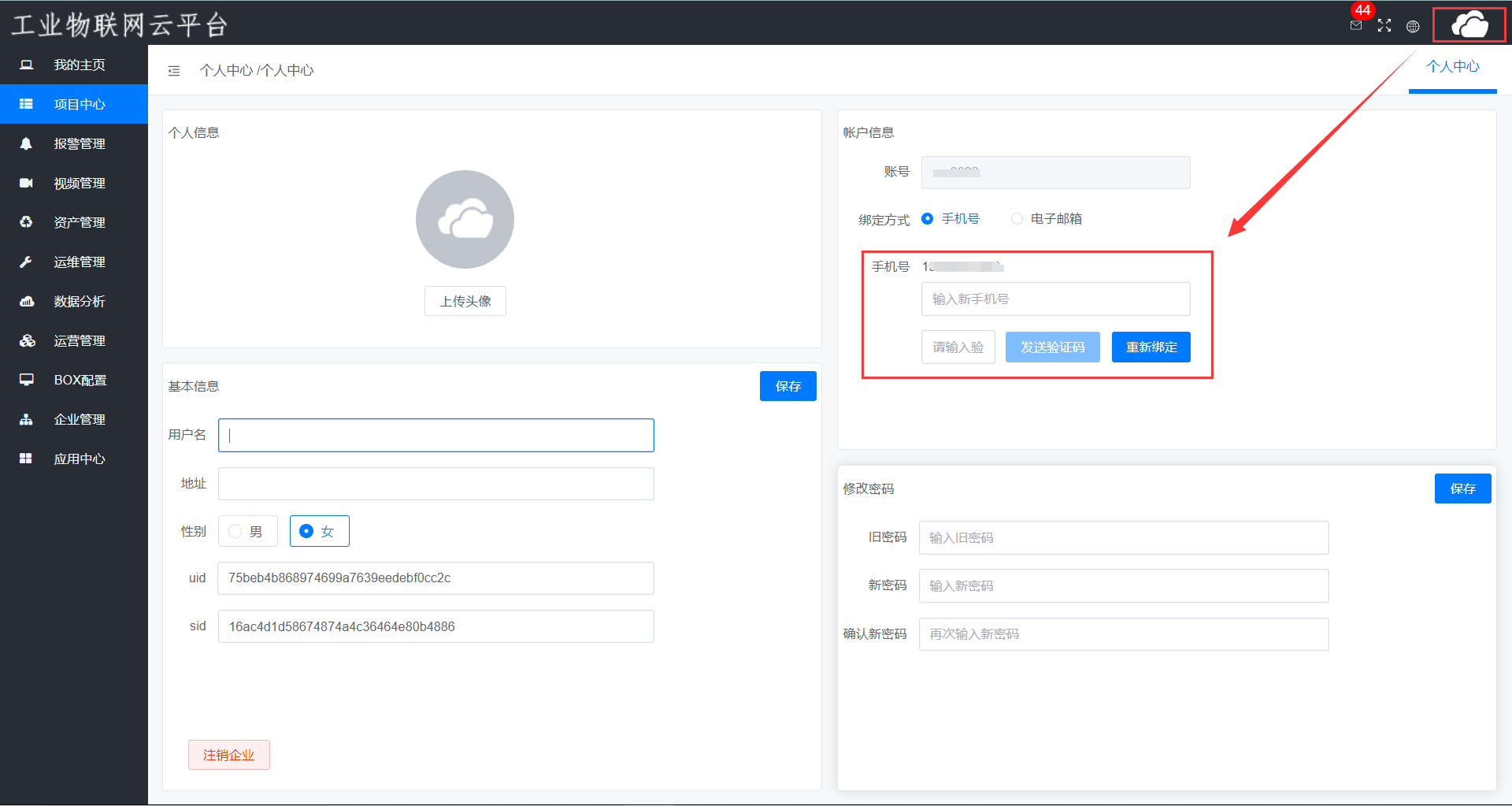Toggle fullscreen mode icon in top bar
This screenshot has width=1512, height=806.
[1384, 26]
